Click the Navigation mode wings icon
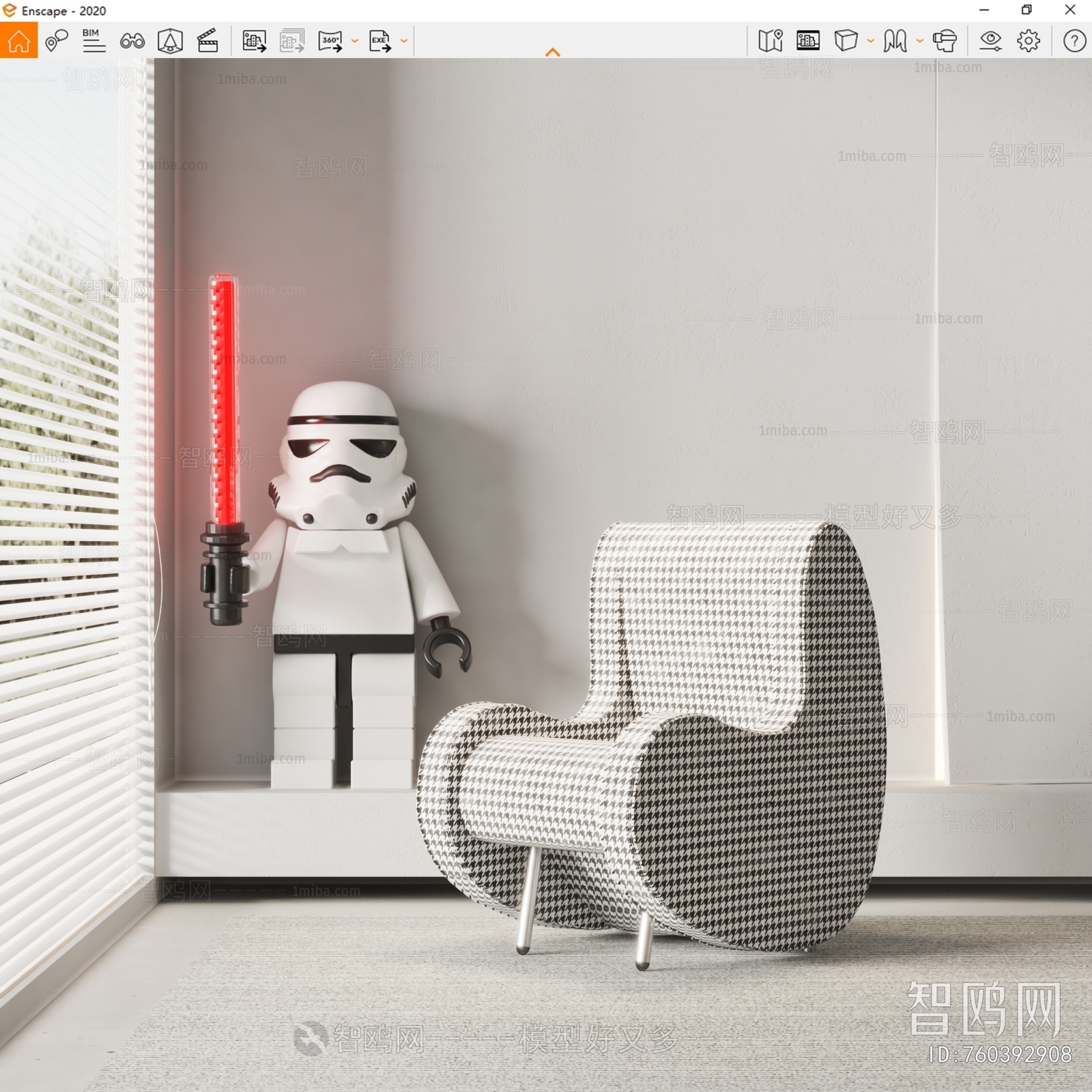This screenshot has width=1092, height=1092. tap(895, 41)
